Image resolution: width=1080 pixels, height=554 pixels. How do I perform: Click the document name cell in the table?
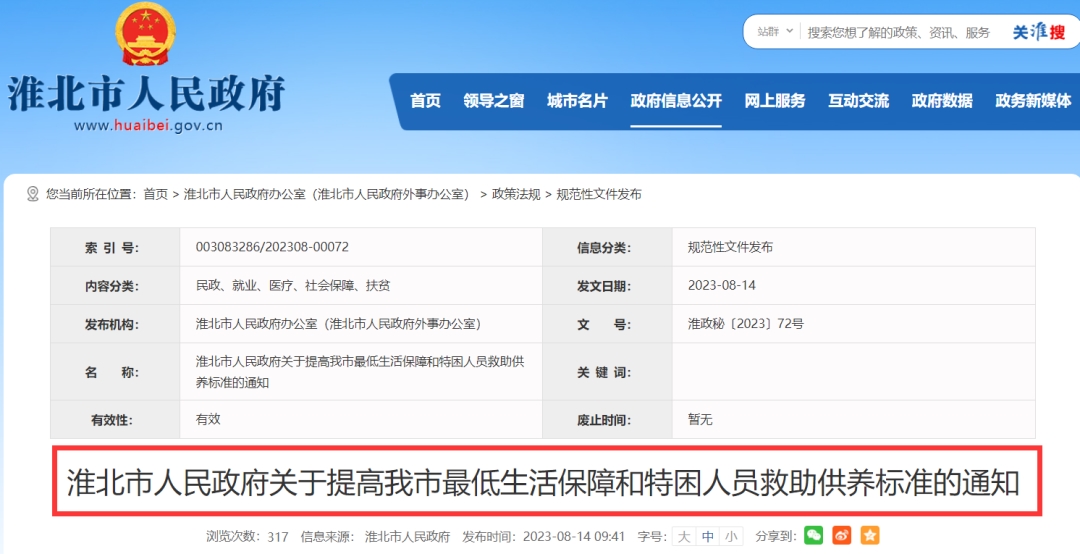pos(360,372)
